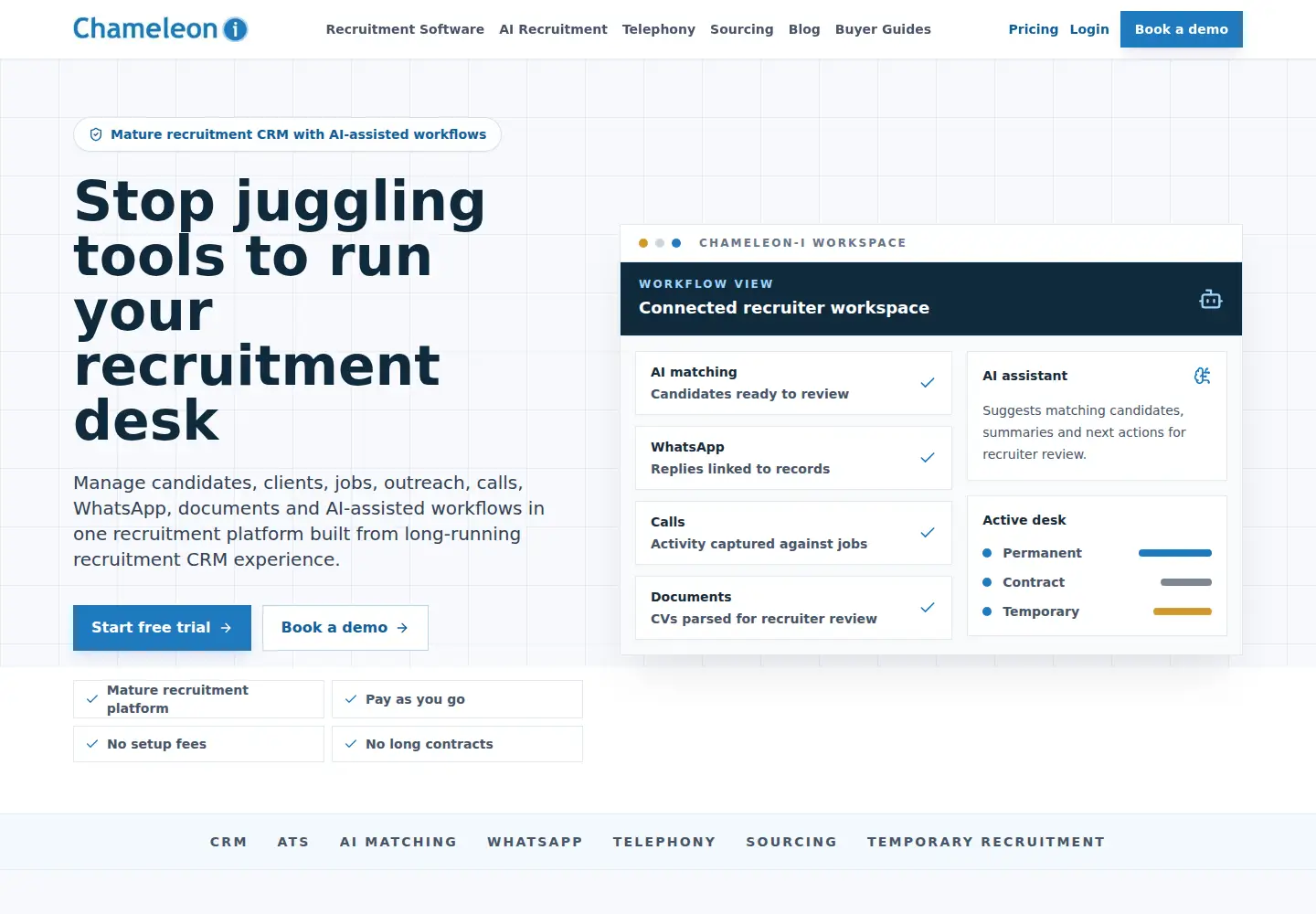1316x914 pixels.
Task: Click AI MATCHING in the feature strip
Action: 398,842
